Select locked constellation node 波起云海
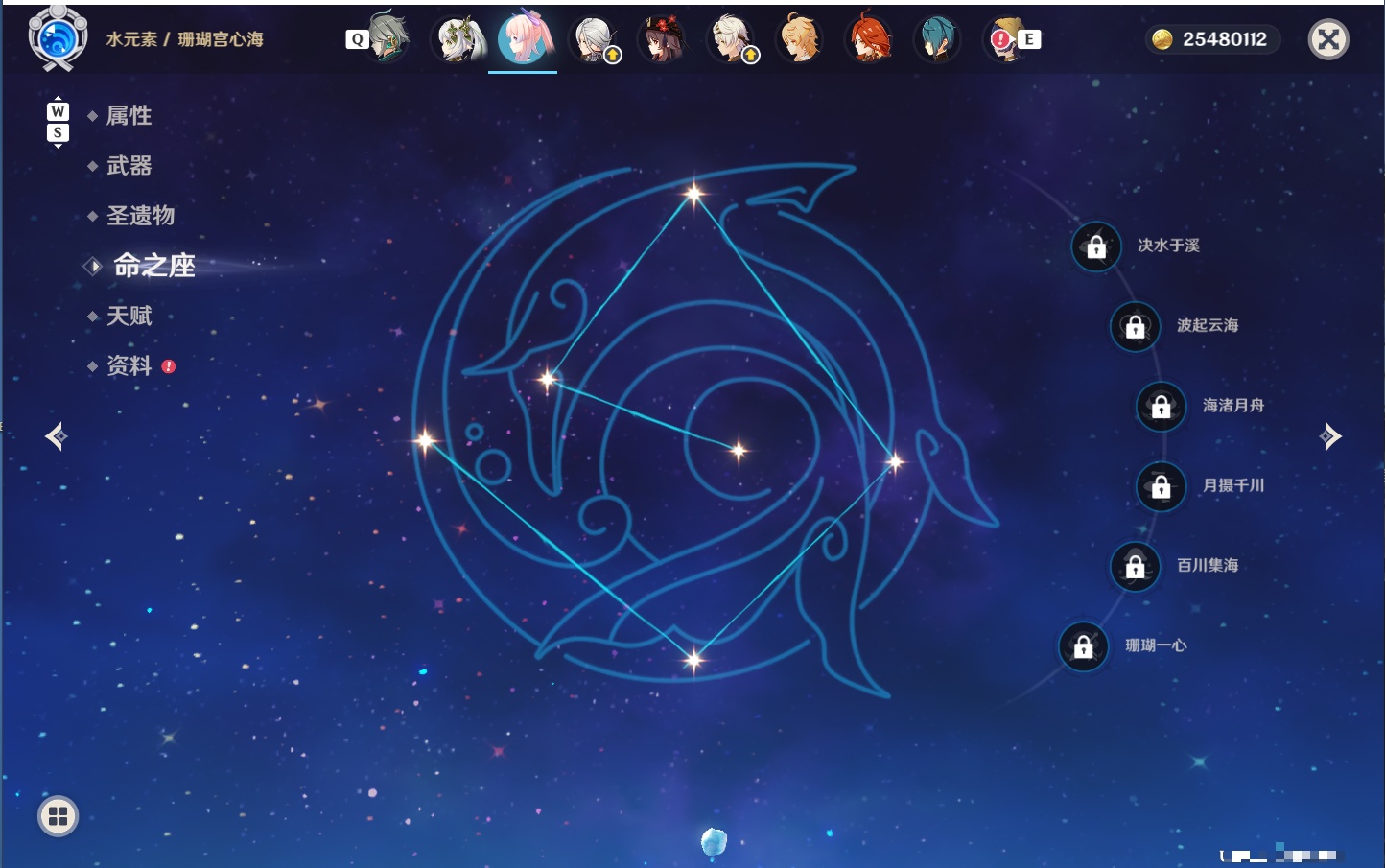 (1136, 326)
